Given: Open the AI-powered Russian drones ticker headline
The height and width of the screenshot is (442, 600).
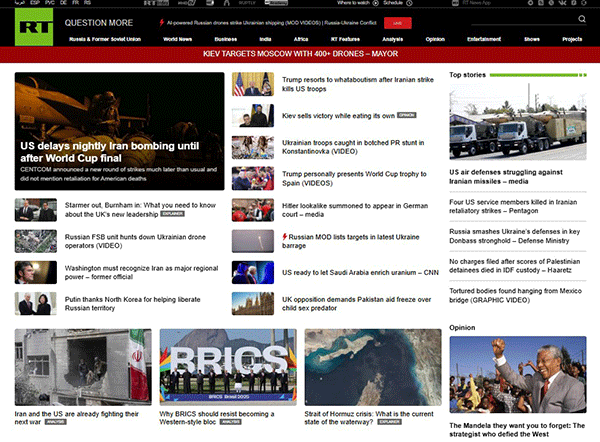Looking at the screenshot, I should (272, 23).
